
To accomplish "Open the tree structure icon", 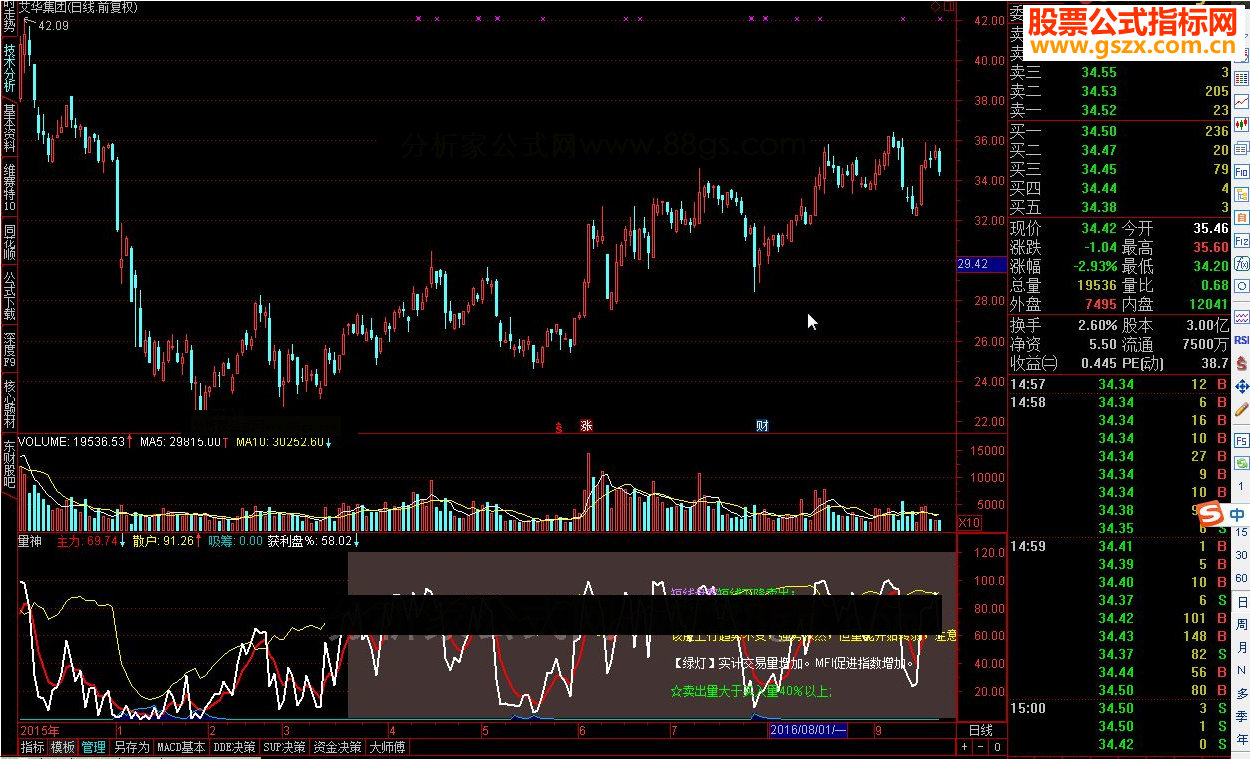I will click(x=1242, y=195).
